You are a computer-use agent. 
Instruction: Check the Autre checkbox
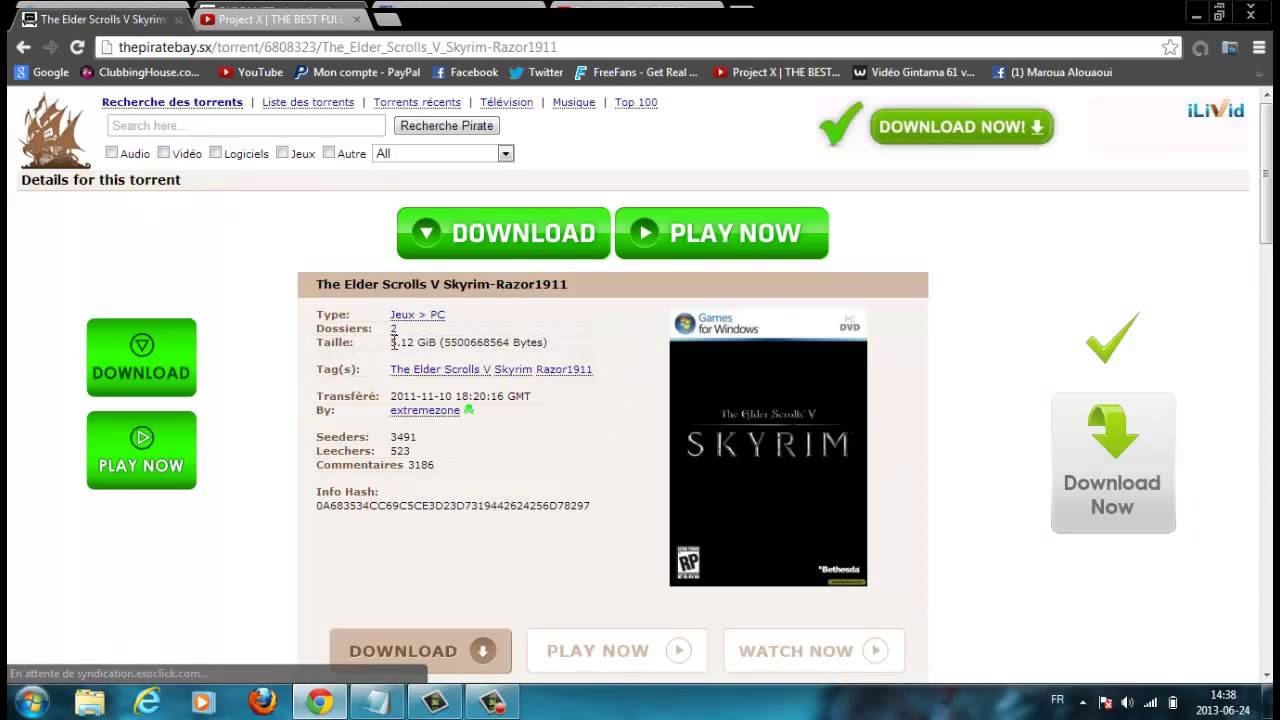(x=328, y=153)
